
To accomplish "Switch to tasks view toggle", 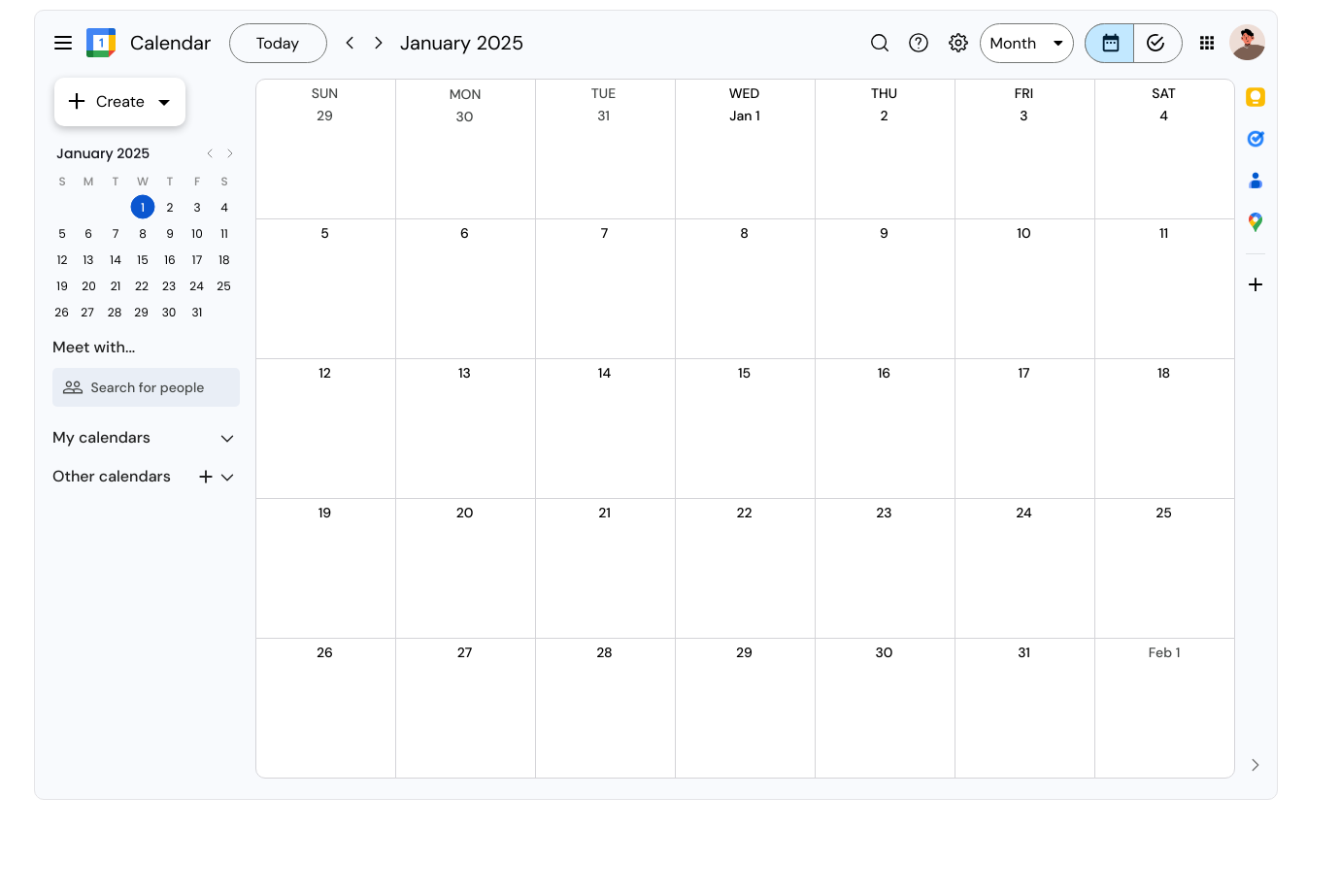I will pyautogui.click(x=1156, y=43).
